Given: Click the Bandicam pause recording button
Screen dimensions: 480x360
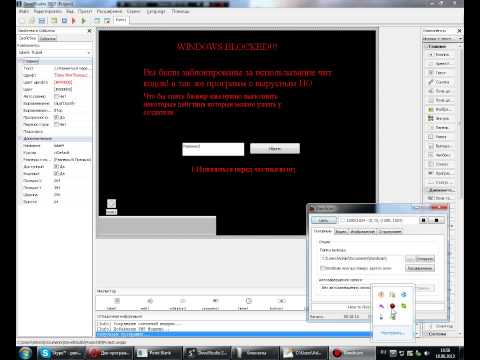Looking at the screenshot, I should click(x=424, y=220).
